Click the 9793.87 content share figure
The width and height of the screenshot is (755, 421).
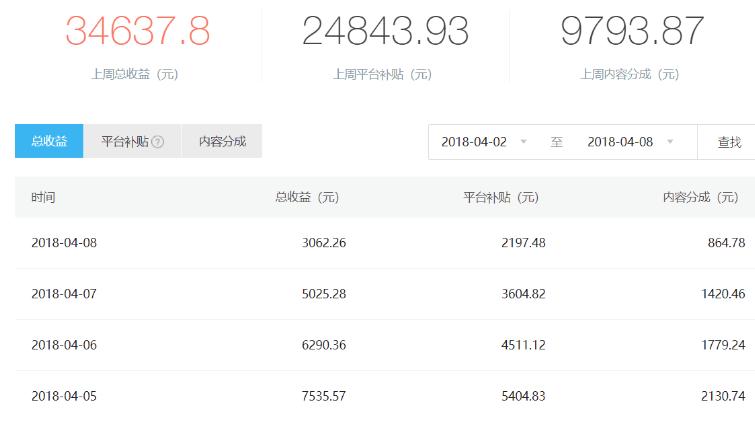(632, 31)
